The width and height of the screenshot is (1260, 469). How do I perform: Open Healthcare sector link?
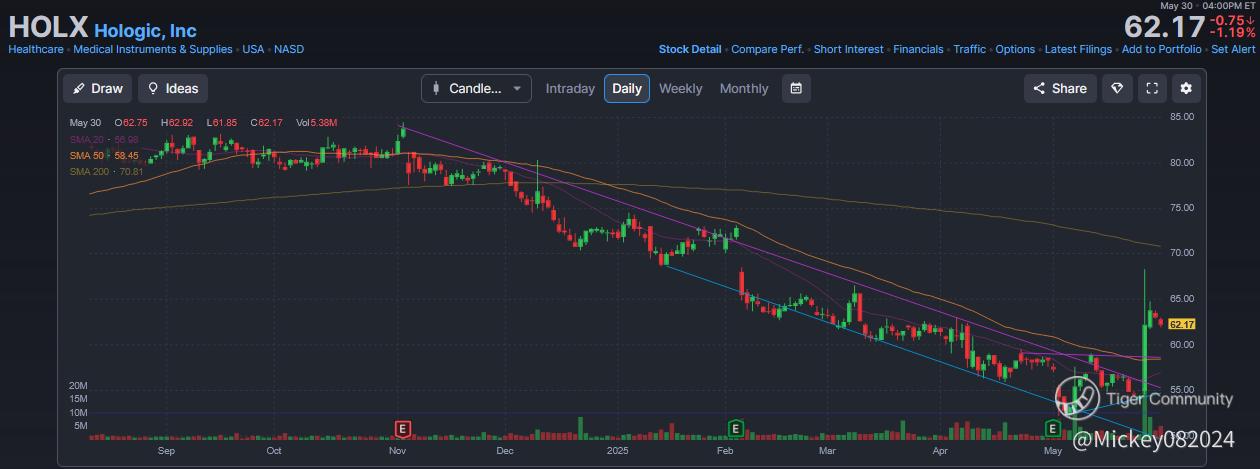(x=36, y=49)
